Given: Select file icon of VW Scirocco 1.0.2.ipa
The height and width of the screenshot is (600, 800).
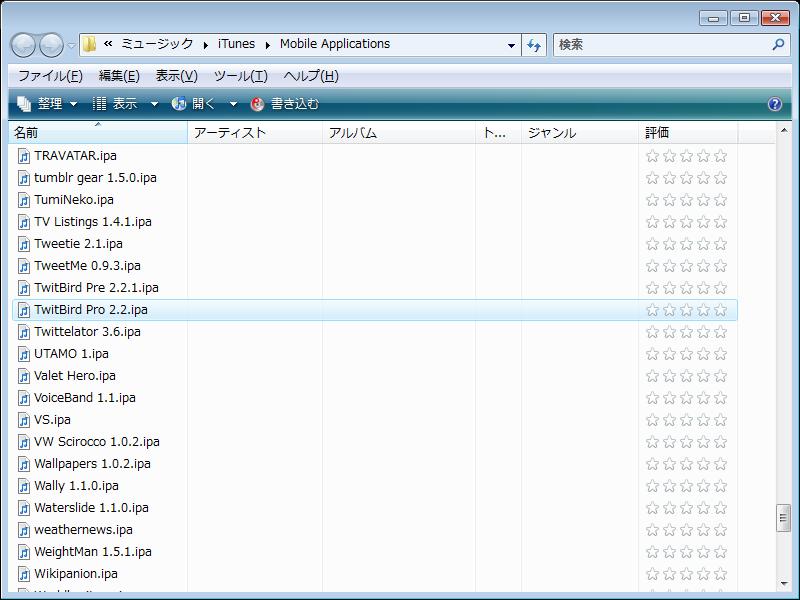Looking at the screenshot, I should [24, 442].
